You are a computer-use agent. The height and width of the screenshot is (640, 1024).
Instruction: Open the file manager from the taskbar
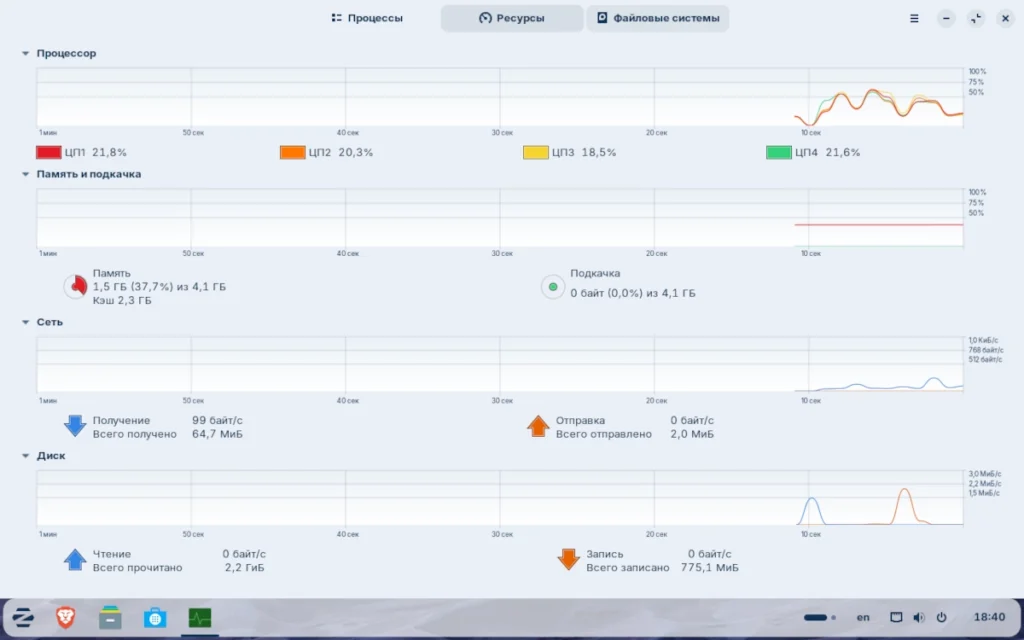click(110, 617)
